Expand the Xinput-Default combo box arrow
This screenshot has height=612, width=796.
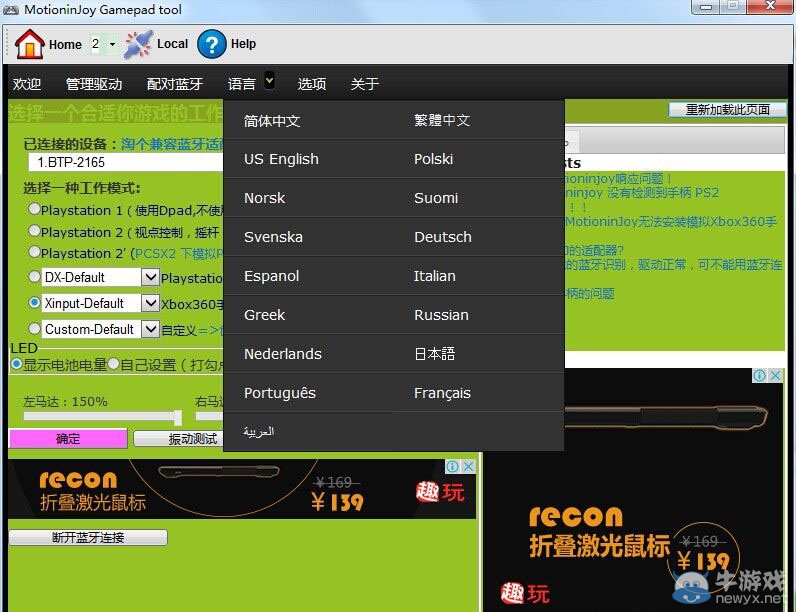(x=150, y=303)
